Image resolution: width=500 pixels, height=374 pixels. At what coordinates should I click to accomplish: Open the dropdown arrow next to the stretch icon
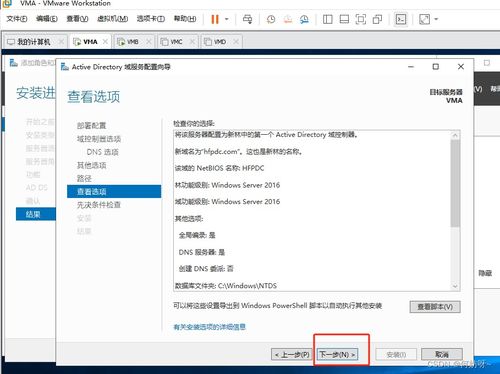pos(436,19)
